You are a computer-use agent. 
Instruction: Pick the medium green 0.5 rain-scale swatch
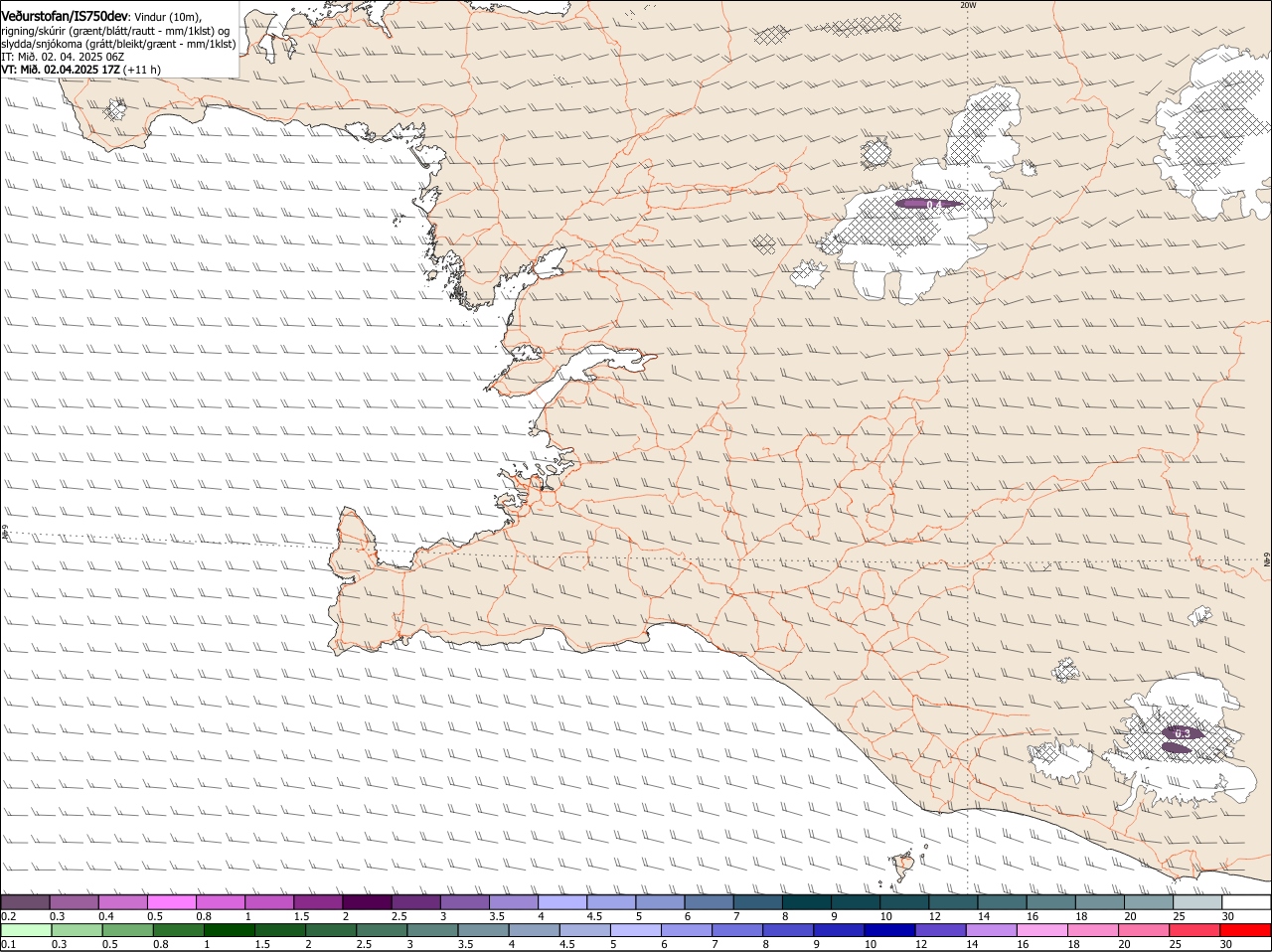coord(127,930)
